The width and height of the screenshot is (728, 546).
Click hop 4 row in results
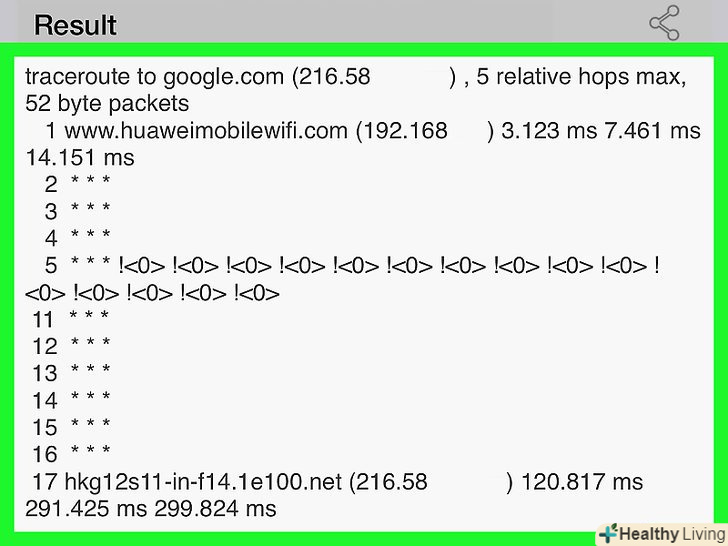point(77,238)
